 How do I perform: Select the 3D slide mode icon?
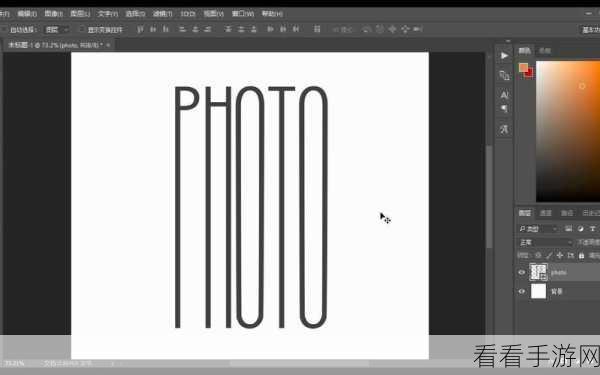coord(405,29)
